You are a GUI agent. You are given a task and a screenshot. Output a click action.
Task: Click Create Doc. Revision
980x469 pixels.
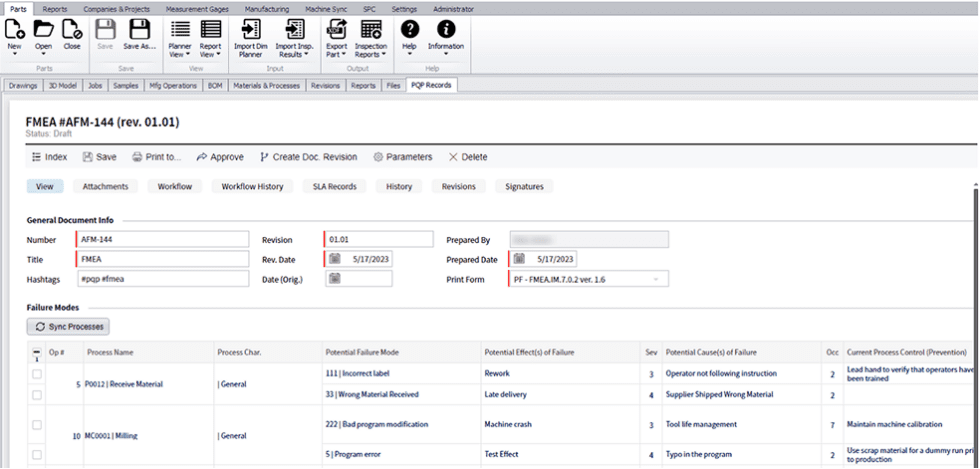click(x=308, y=157)
